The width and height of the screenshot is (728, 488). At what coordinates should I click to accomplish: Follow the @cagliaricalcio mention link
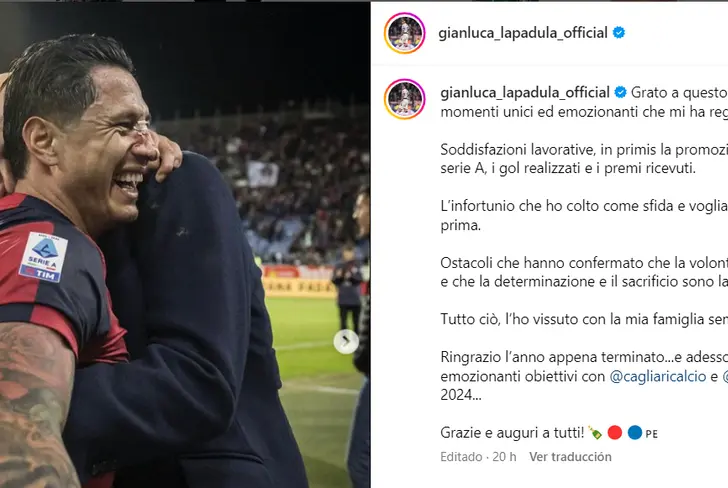657,376
